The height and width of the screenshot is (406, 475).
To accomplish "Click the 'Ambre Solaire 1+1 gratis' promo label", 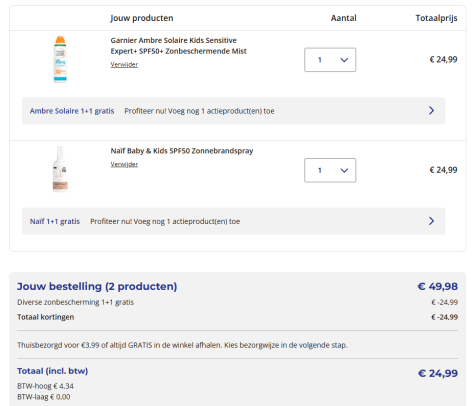I will 72,111.
